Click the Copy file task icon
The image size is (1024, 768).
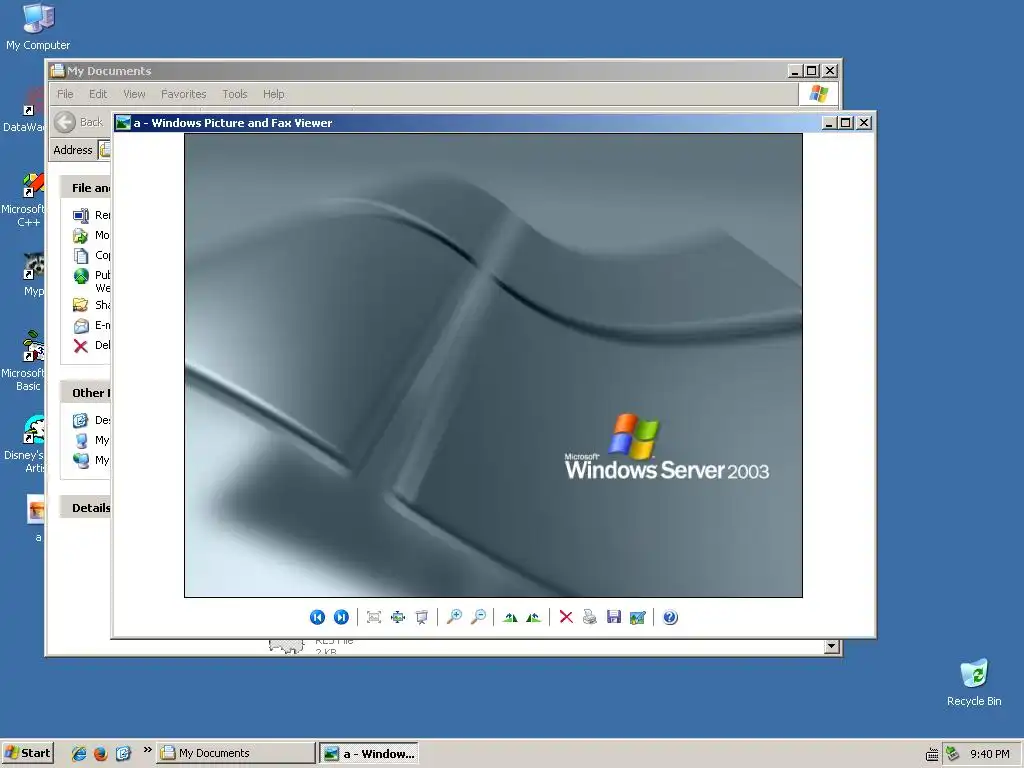tap(81, 255)
